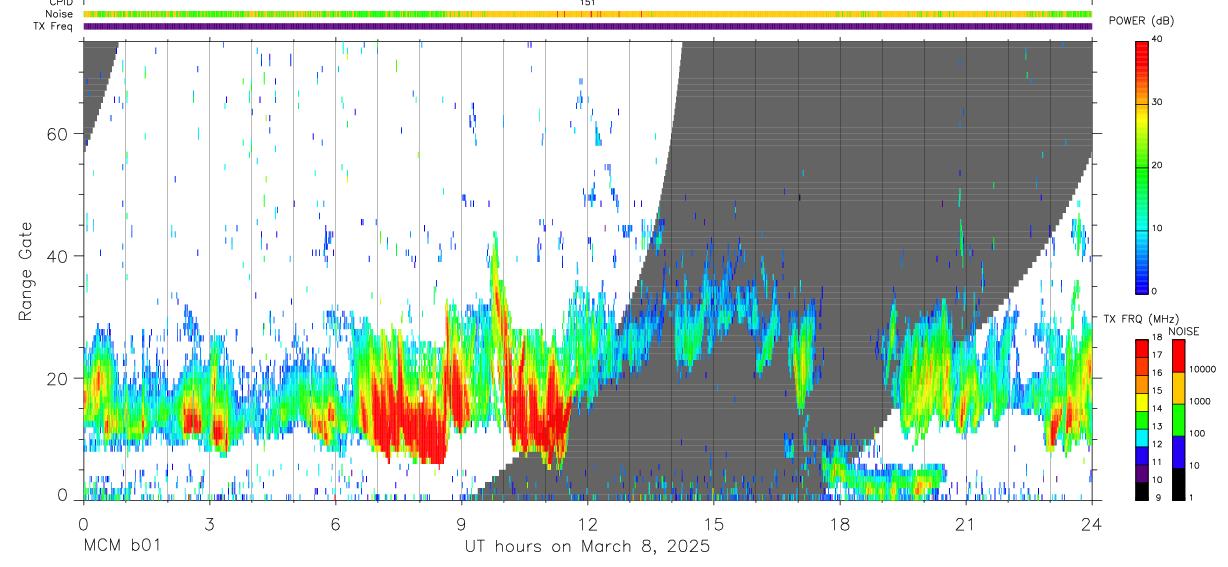Click the '21' hour tick on time axis
Screen dimensions: 1228x567
click(x=965, y=525)
